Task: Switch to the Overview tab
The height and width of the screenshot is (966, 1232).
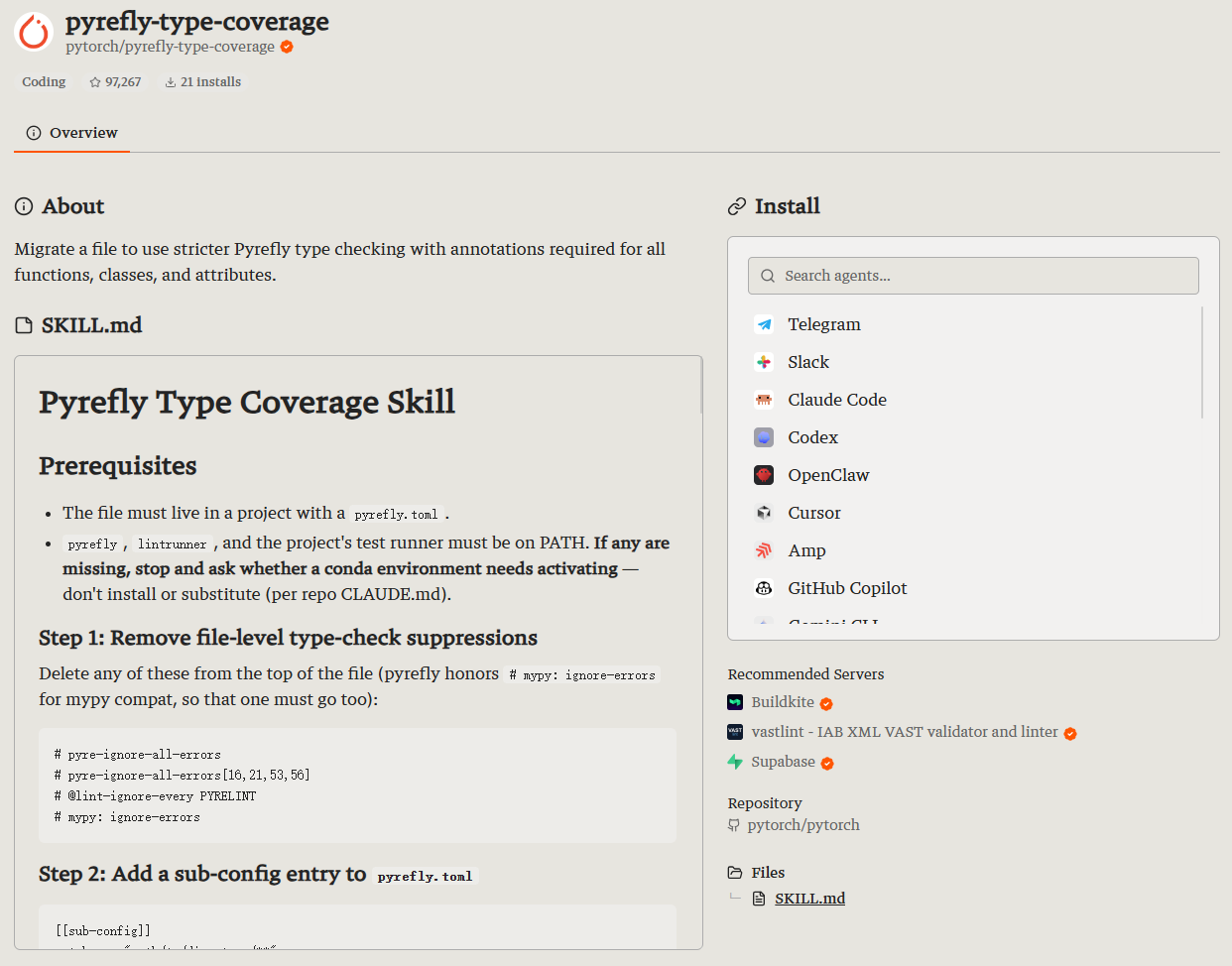Action: 71,133
